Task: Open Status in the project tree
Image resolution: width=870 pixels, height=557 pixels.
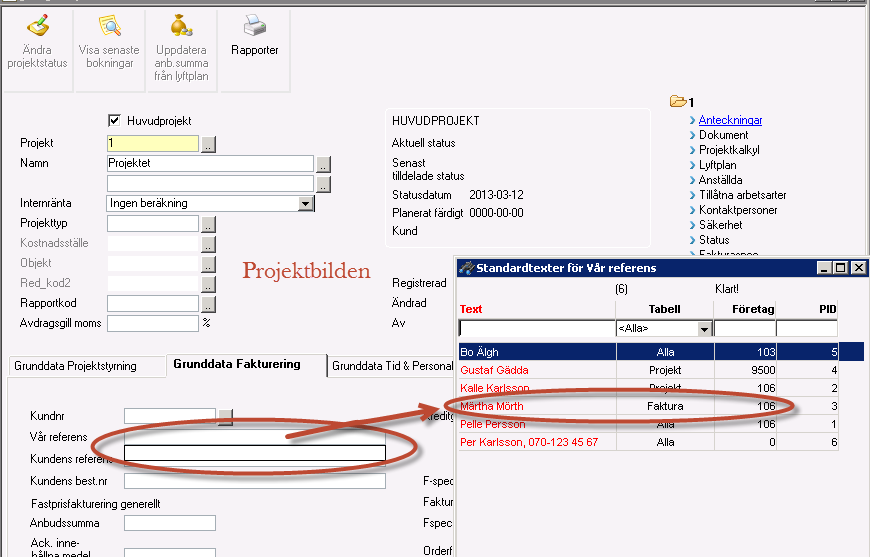Action: (714, 240)
